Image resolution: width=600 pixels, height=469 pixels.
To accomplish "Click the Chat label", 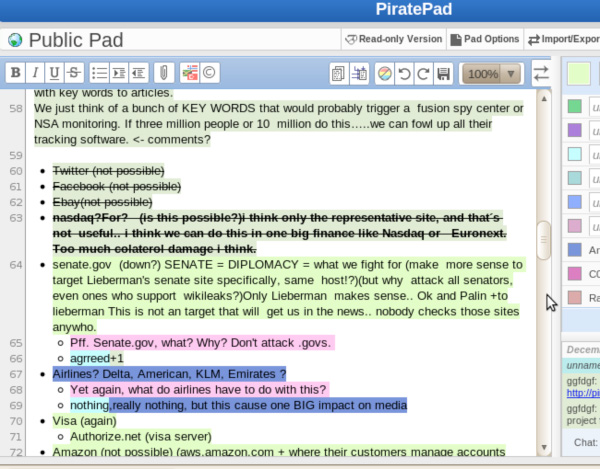I will (x=585, y=443).
